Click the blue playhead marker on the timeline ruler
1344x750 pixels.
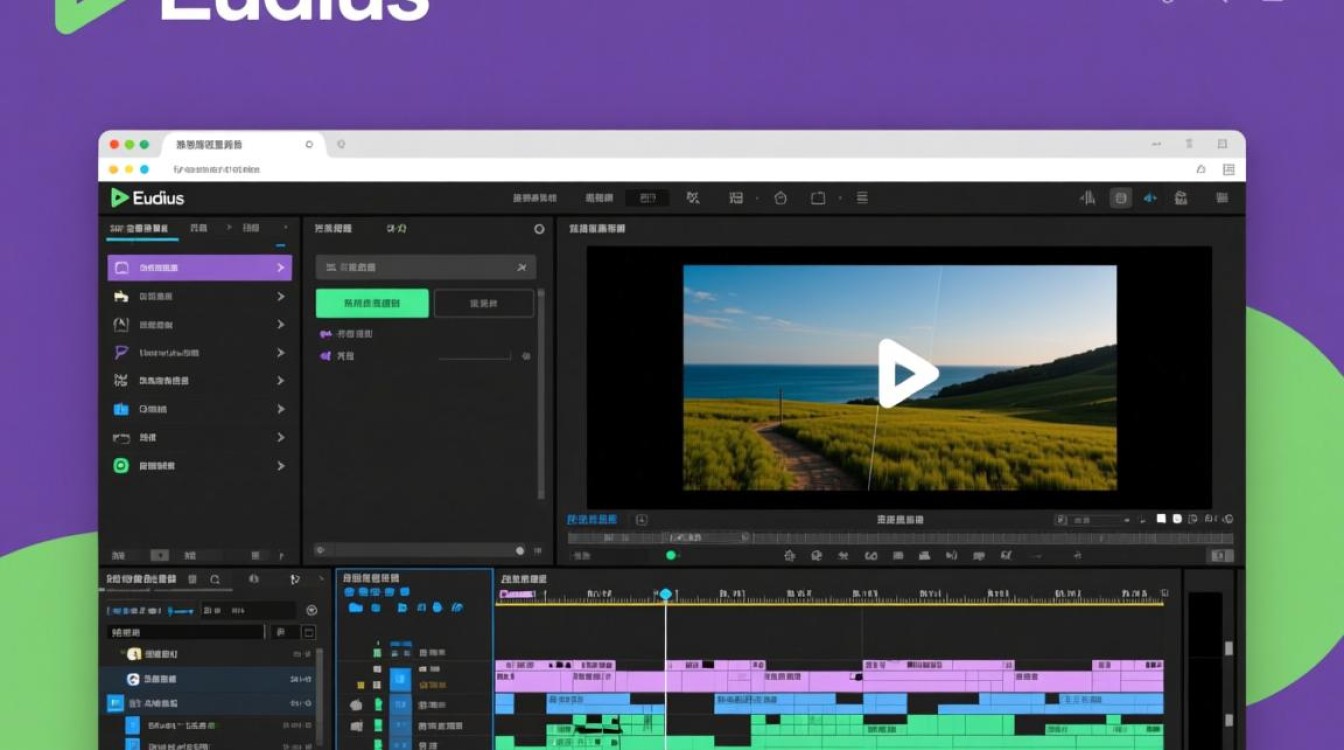(x=665, y=595)
